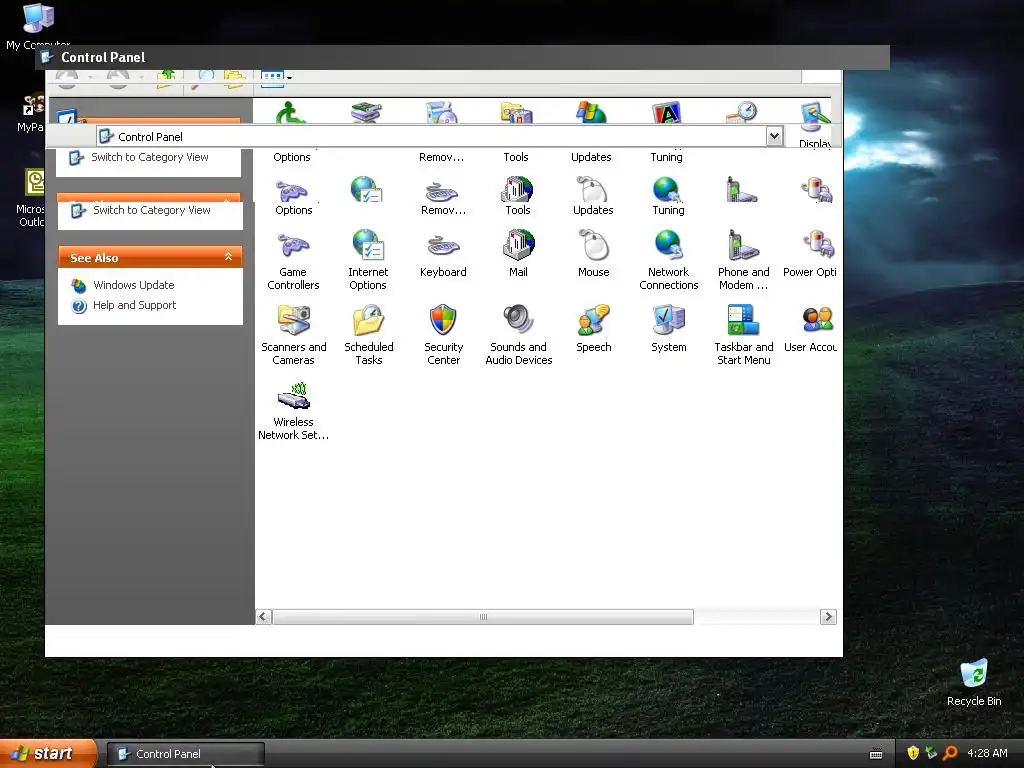Image resolution: width=1024 pixels, height=768 pixels.
Task: Open Wireless Network Setup wizard icon
Action: tap(293, 411)
